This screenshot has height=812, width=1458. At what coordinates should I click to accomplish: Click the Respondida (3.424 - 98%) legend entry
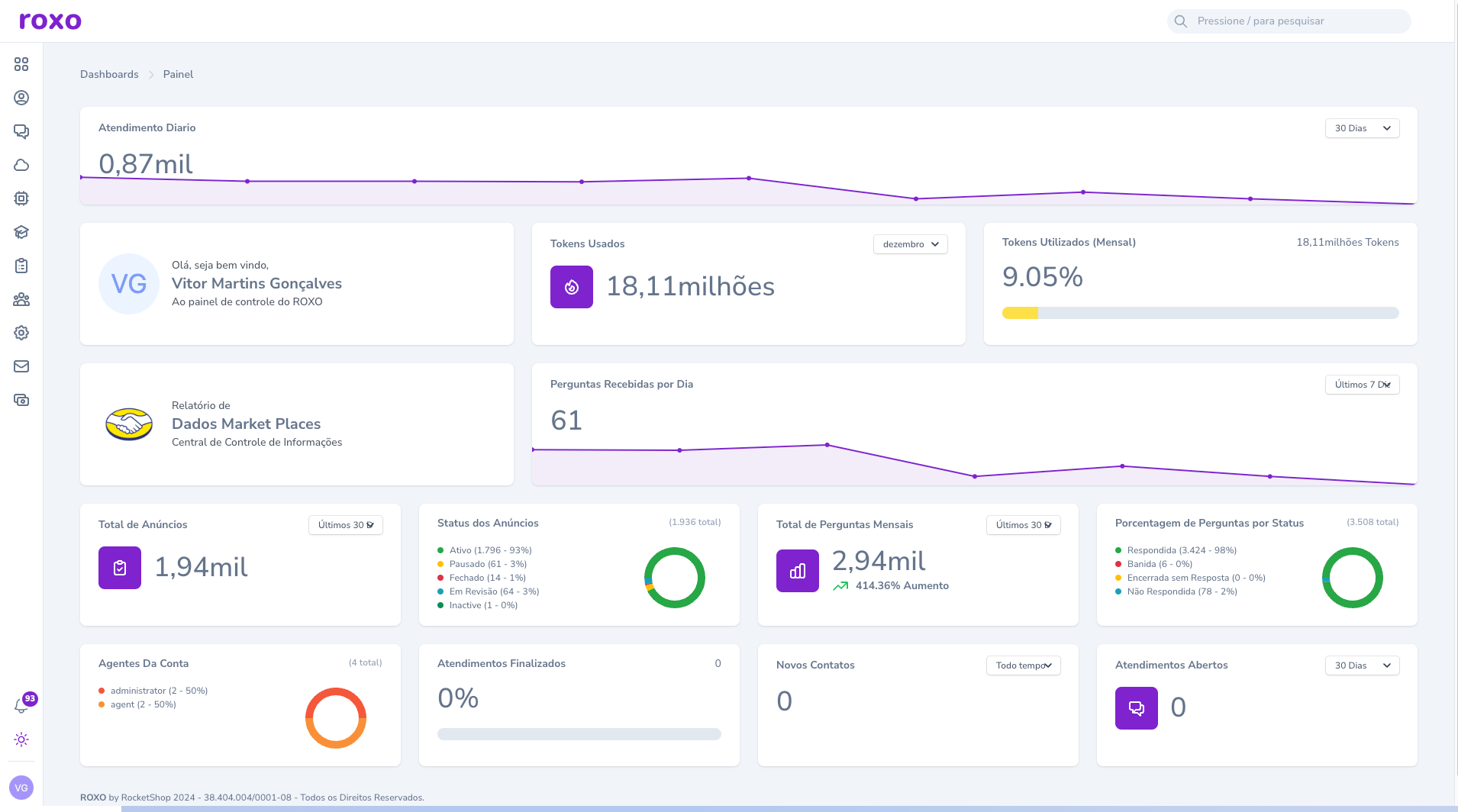tap(1176, 550)
